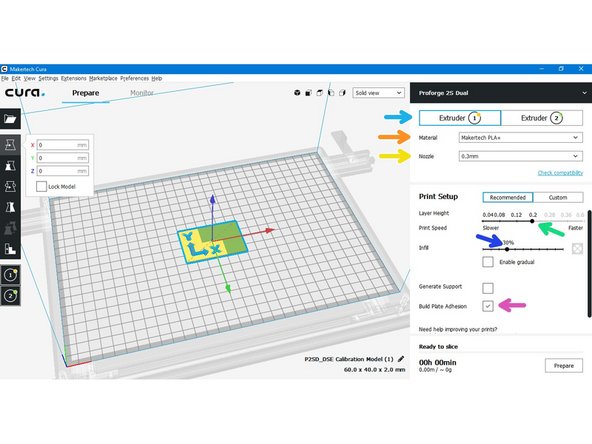
Task: Click the settings panel scrollbar
Action: click(x=589, y=263)
